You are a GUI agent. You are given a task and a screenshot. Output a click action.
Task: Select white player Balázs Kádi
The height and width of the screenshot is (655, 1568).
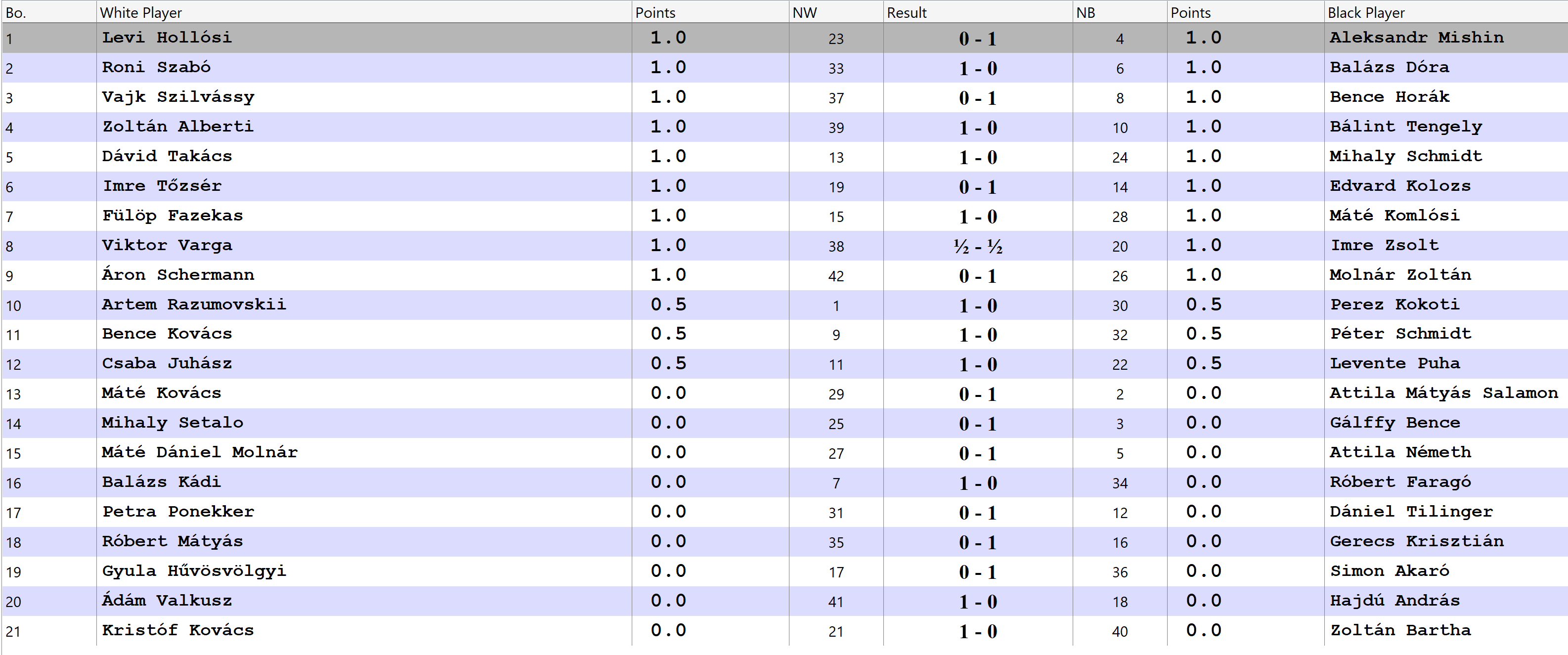click(162, 482)
